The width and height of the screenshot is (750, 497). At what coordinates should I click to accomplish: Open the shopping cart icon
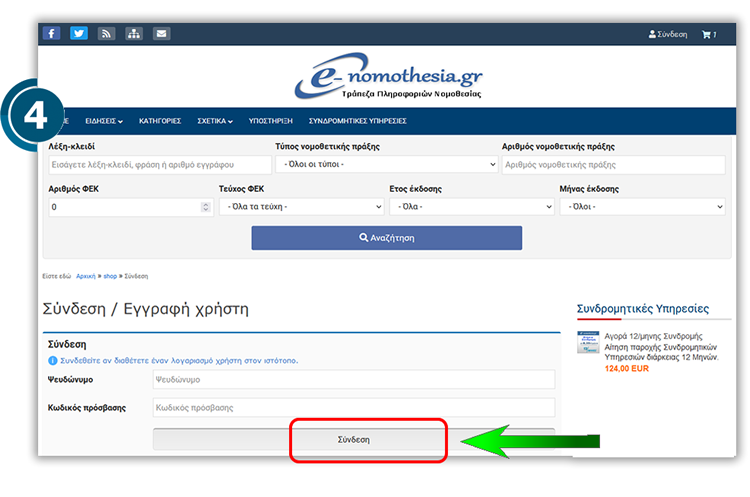point(708,34)
